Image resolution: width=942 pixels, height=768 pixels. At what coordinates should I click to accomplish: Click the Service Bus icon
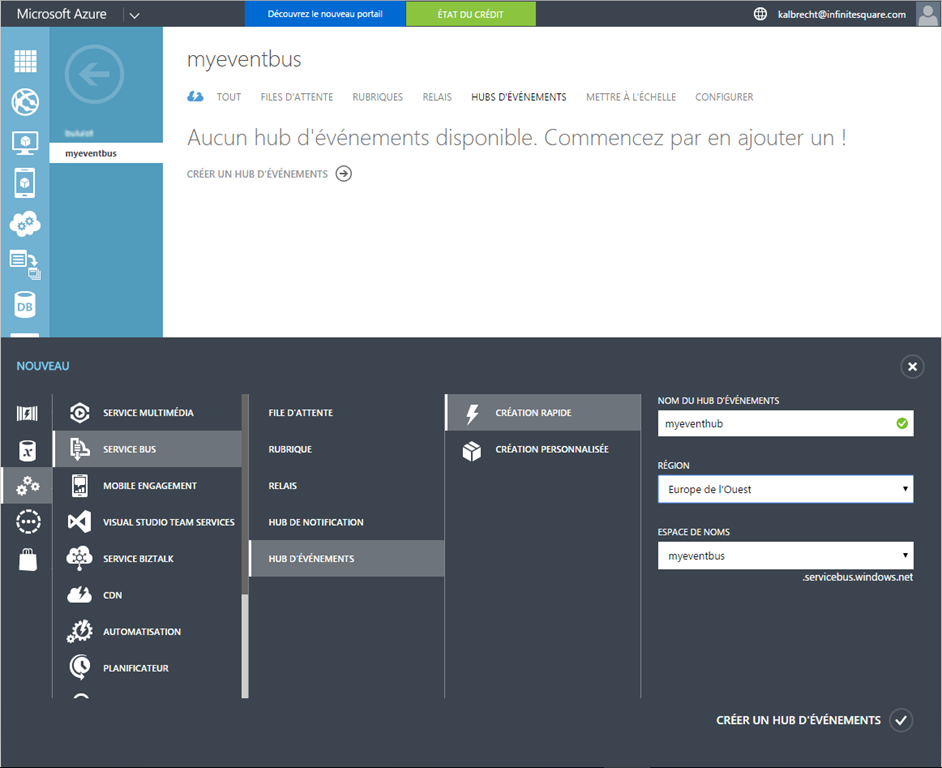pos(79,449)
